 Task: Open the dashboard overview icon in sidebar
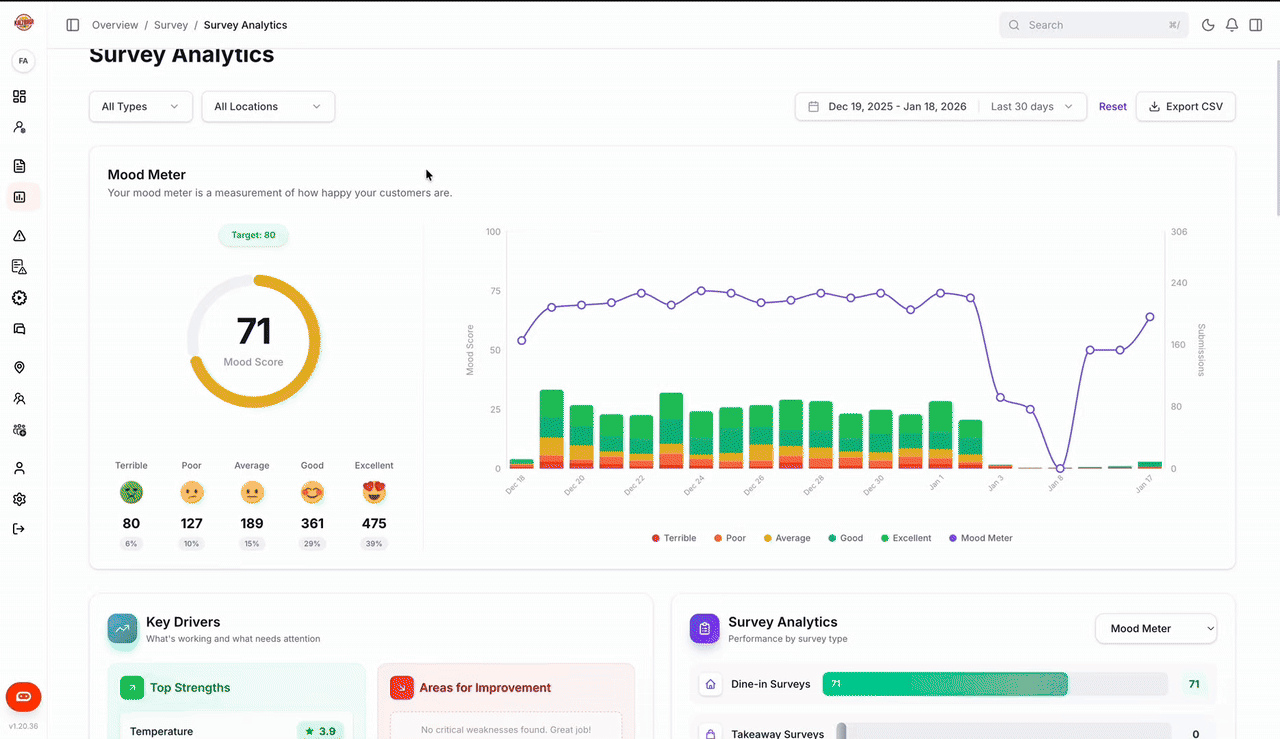(20, 96)
